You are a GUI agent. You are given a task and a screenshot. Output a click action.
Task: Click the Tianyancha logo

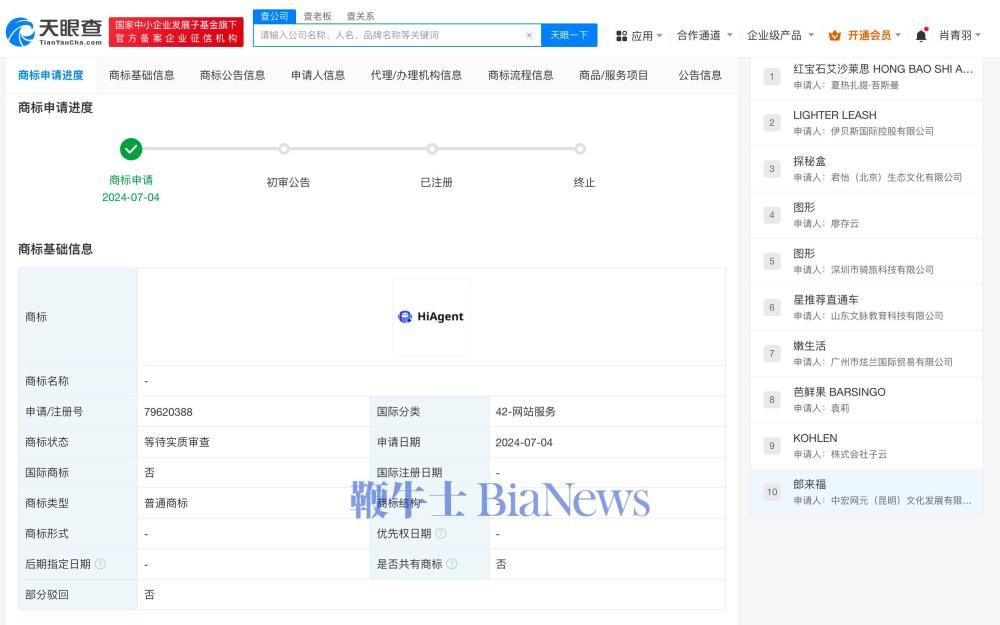tap(54, 31)
